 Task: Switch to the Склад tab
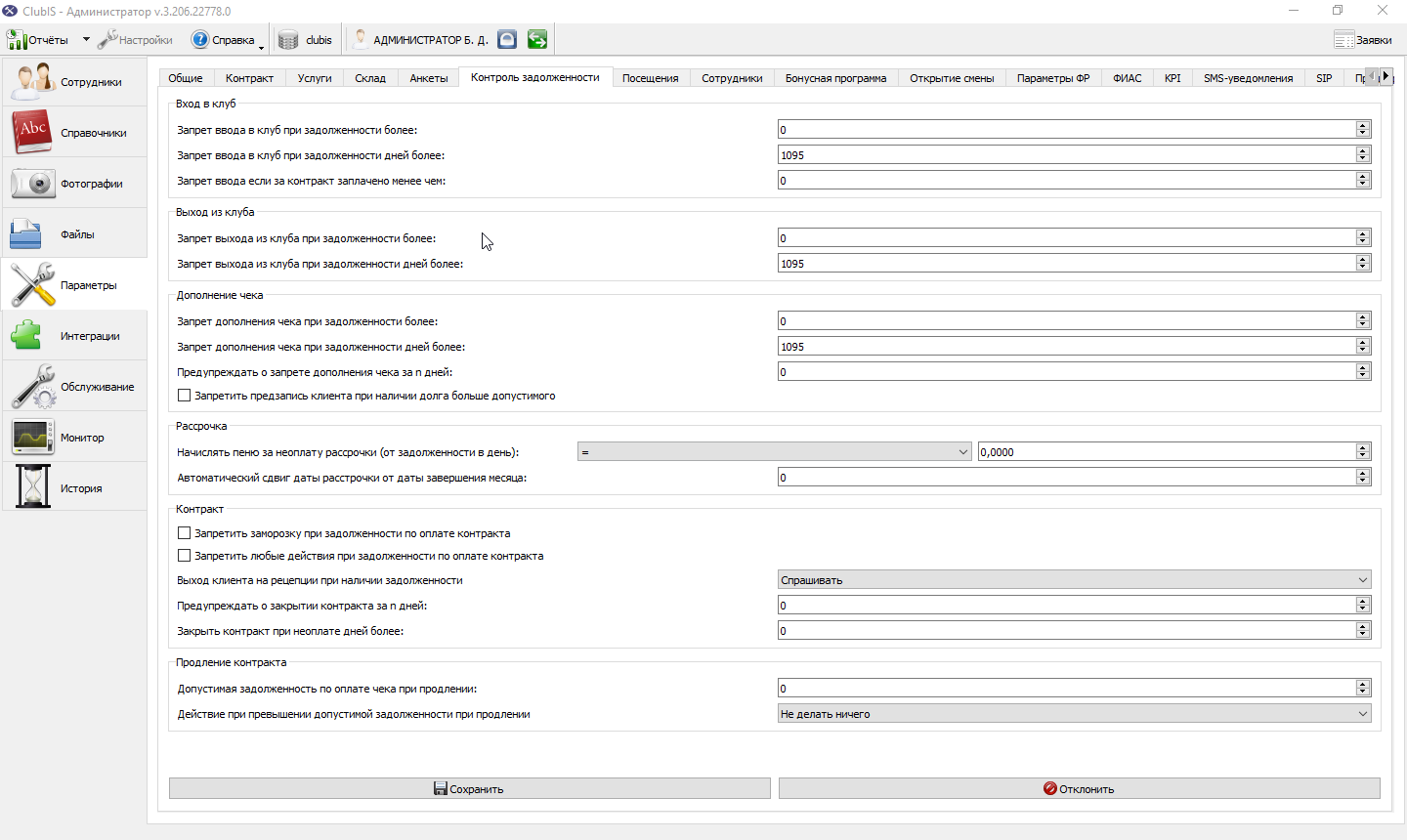[370, 78]
